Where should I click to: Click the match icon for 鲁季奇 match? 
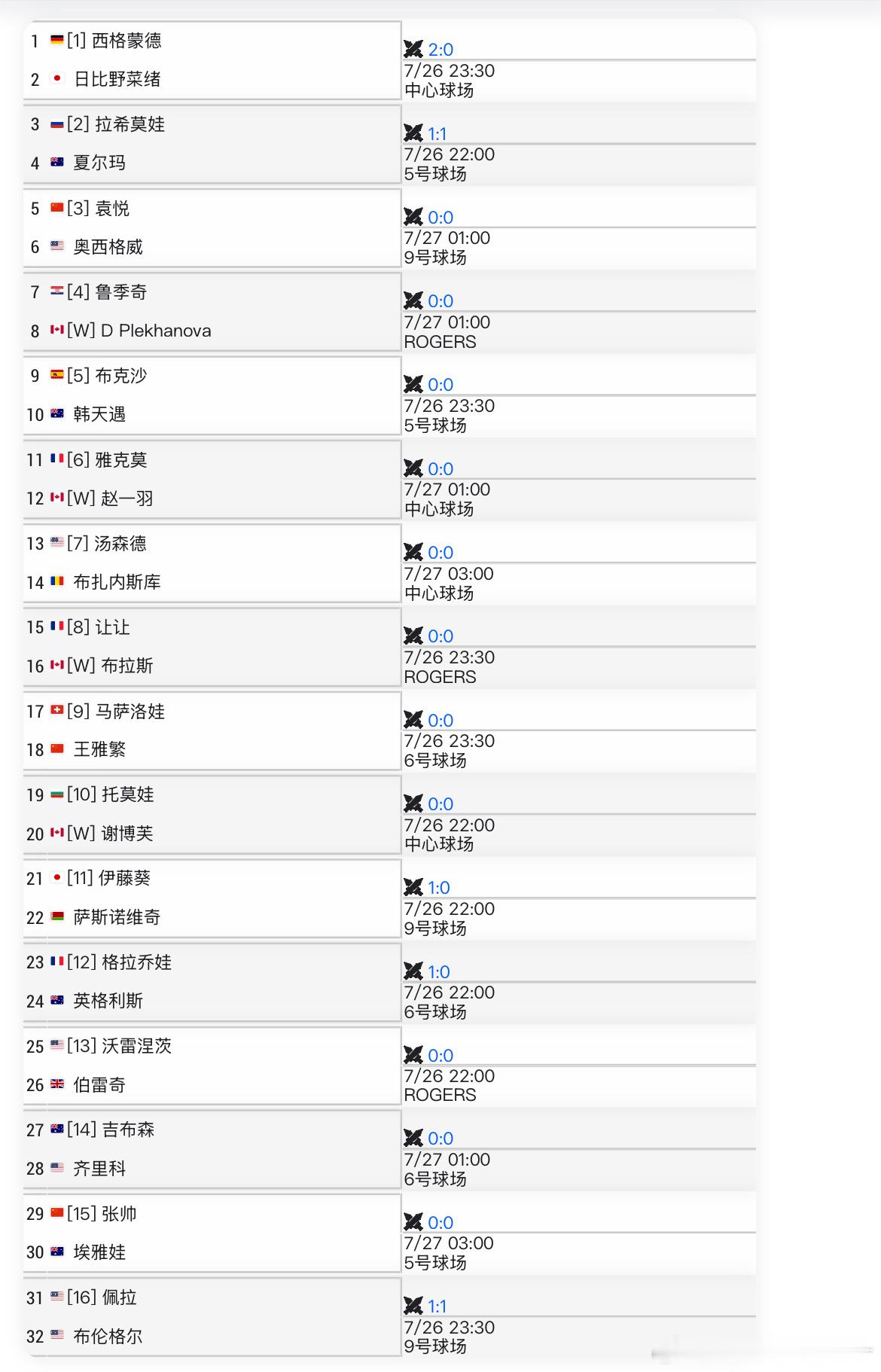413,300
